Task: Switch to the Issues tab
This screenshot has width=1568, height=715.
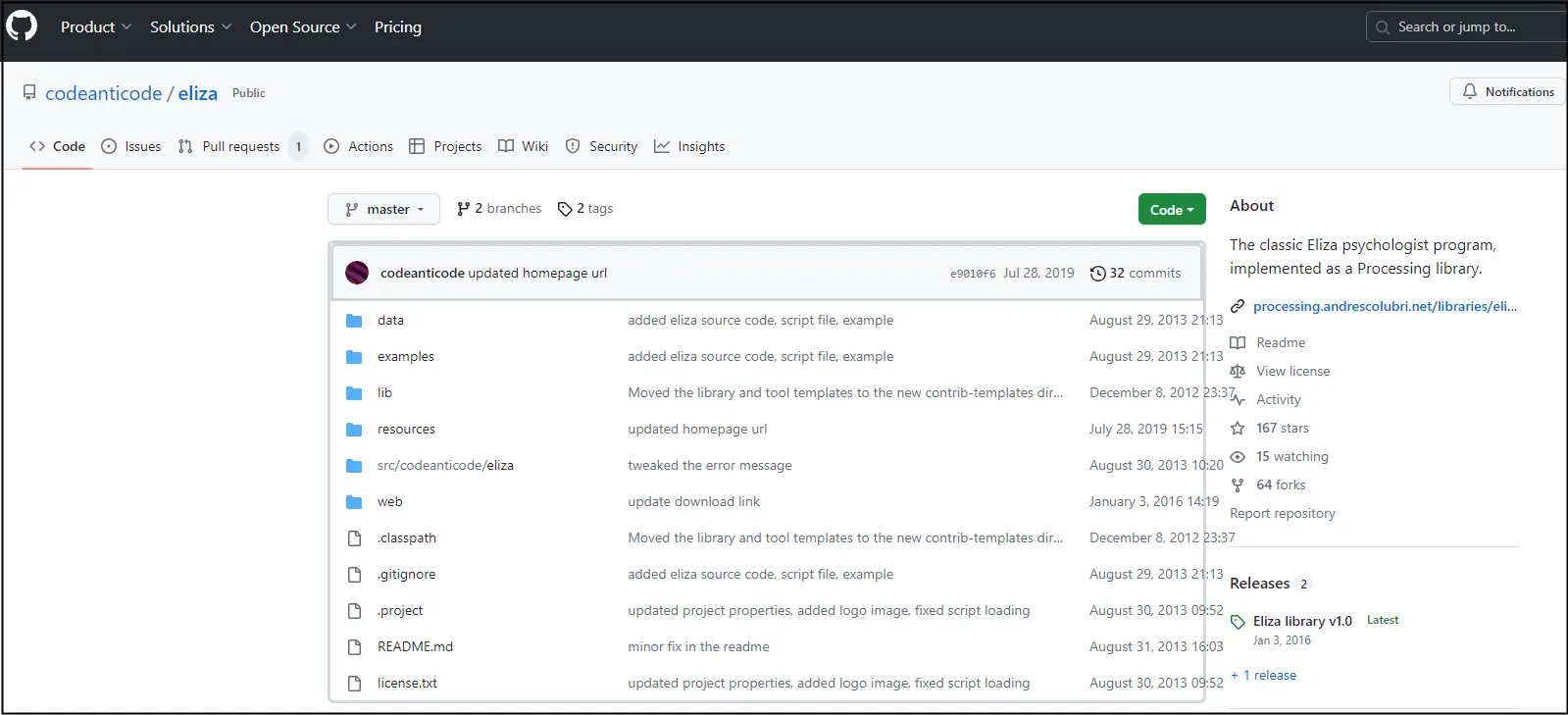Action: point(131,146)
